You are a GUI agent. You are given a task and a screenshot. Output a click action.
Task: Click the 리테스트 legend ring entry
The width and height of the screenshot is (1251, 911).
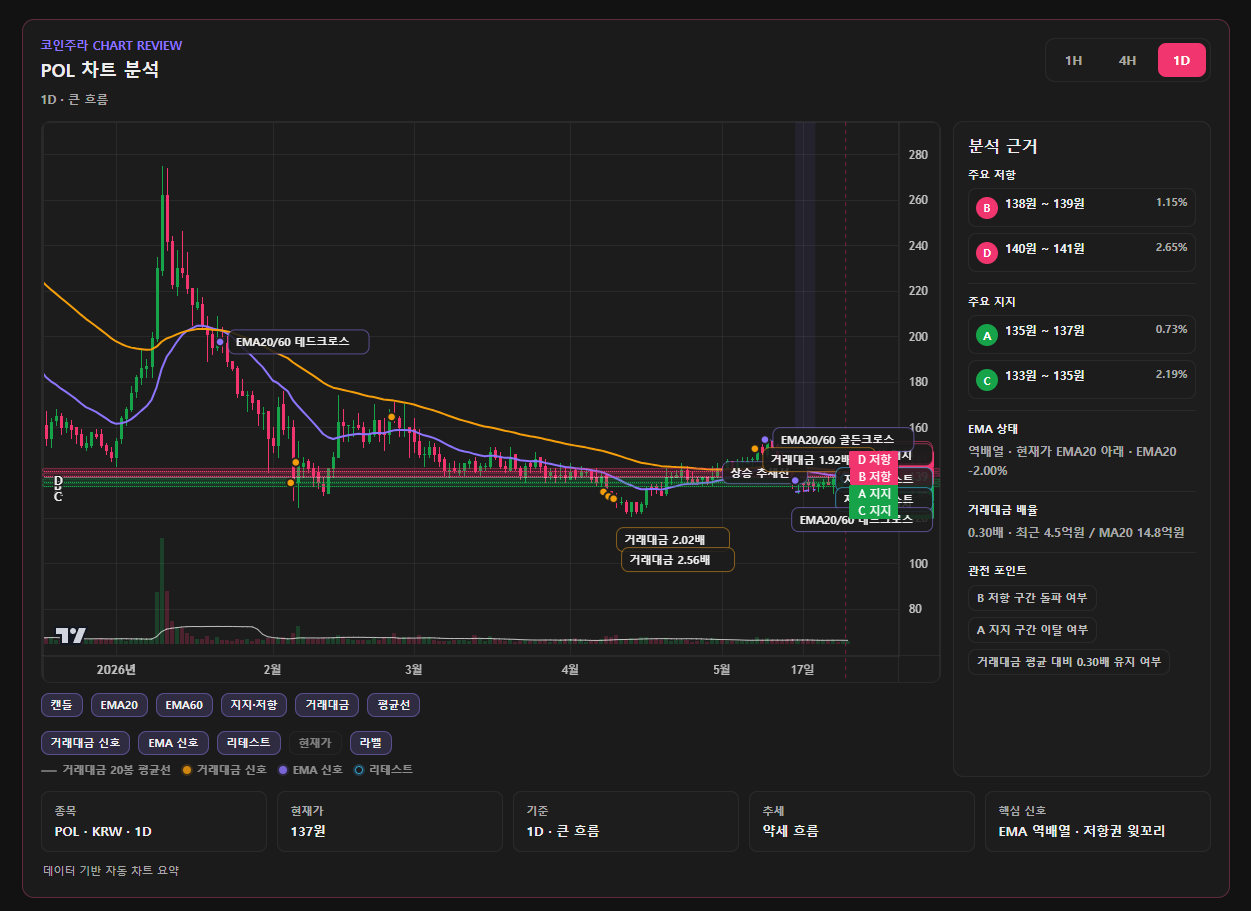(x=384, y=770)
